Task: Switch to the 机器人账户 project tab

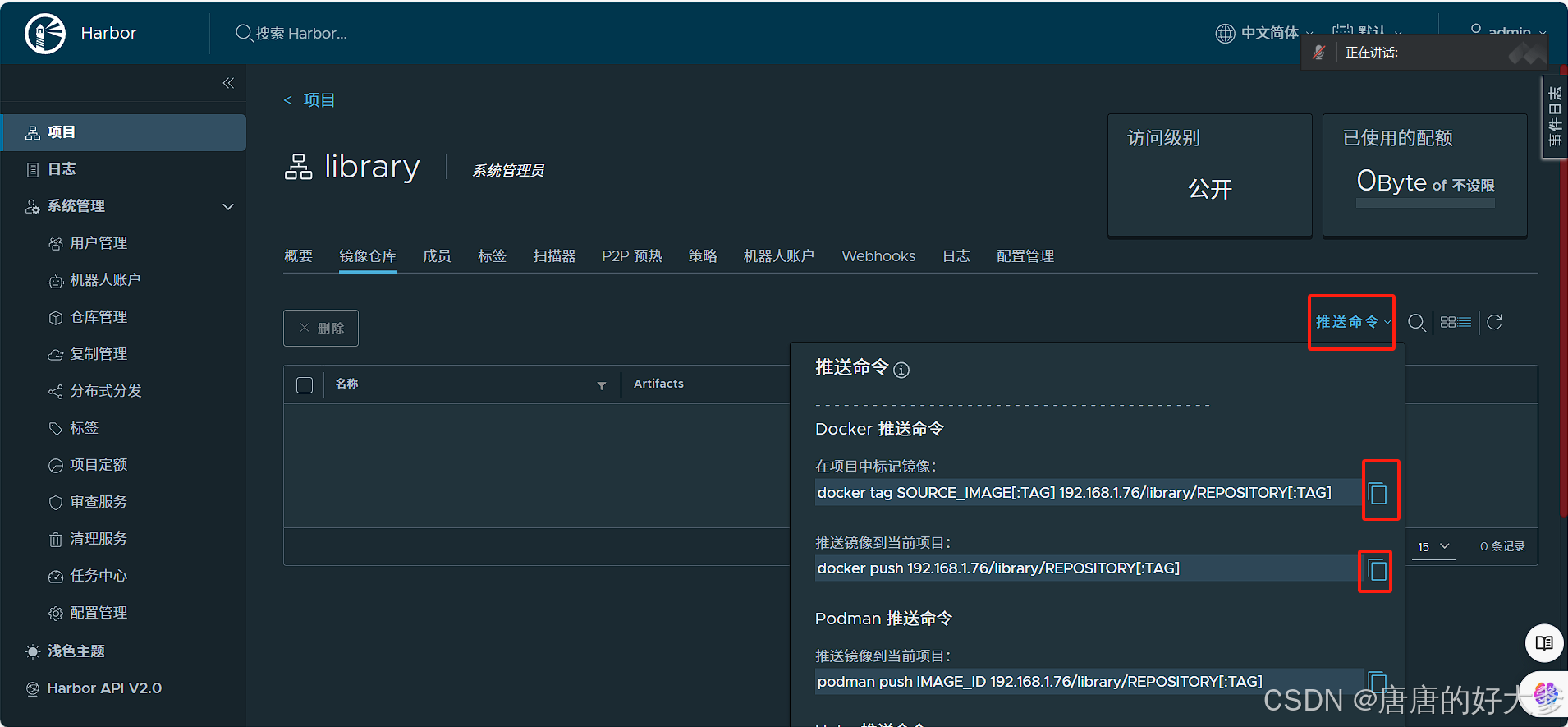Action: [779, 256]
